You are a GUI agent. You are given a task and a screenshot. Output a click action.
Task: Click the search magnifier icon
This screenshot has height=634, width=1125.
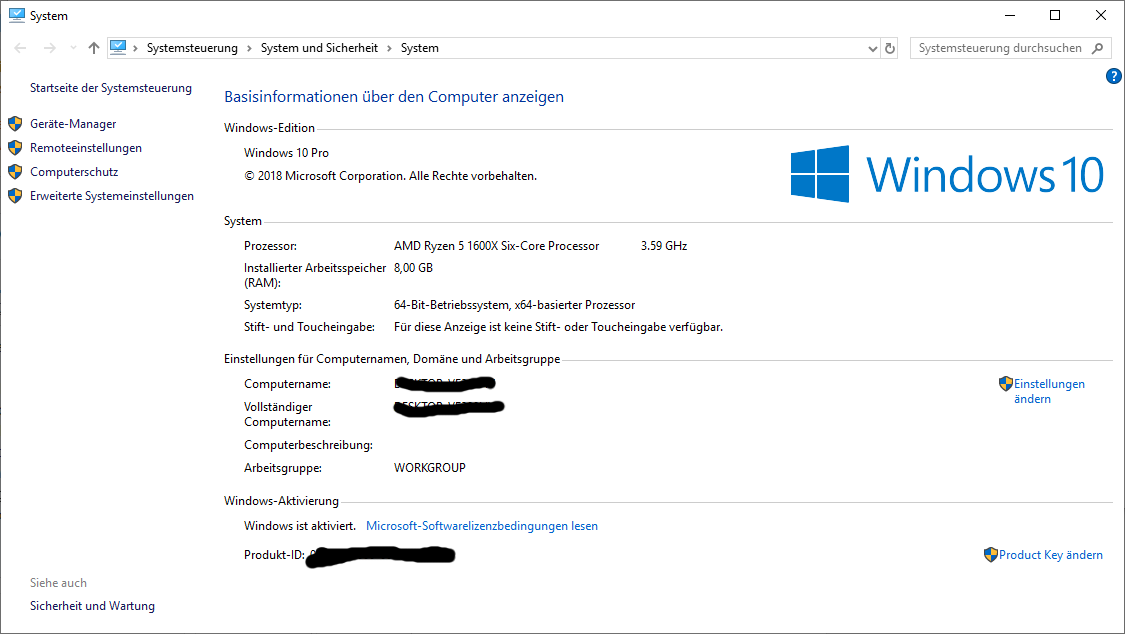point(1098,48)
